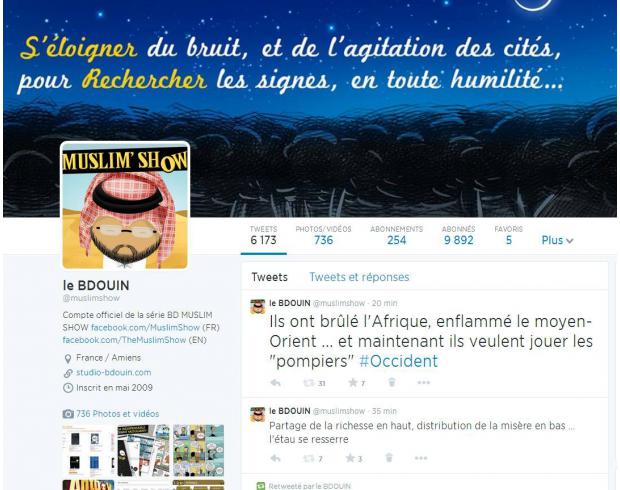This screenshot has height=490, width=620.
Task: Retweet the #Occident tweet
Action: 309,383
